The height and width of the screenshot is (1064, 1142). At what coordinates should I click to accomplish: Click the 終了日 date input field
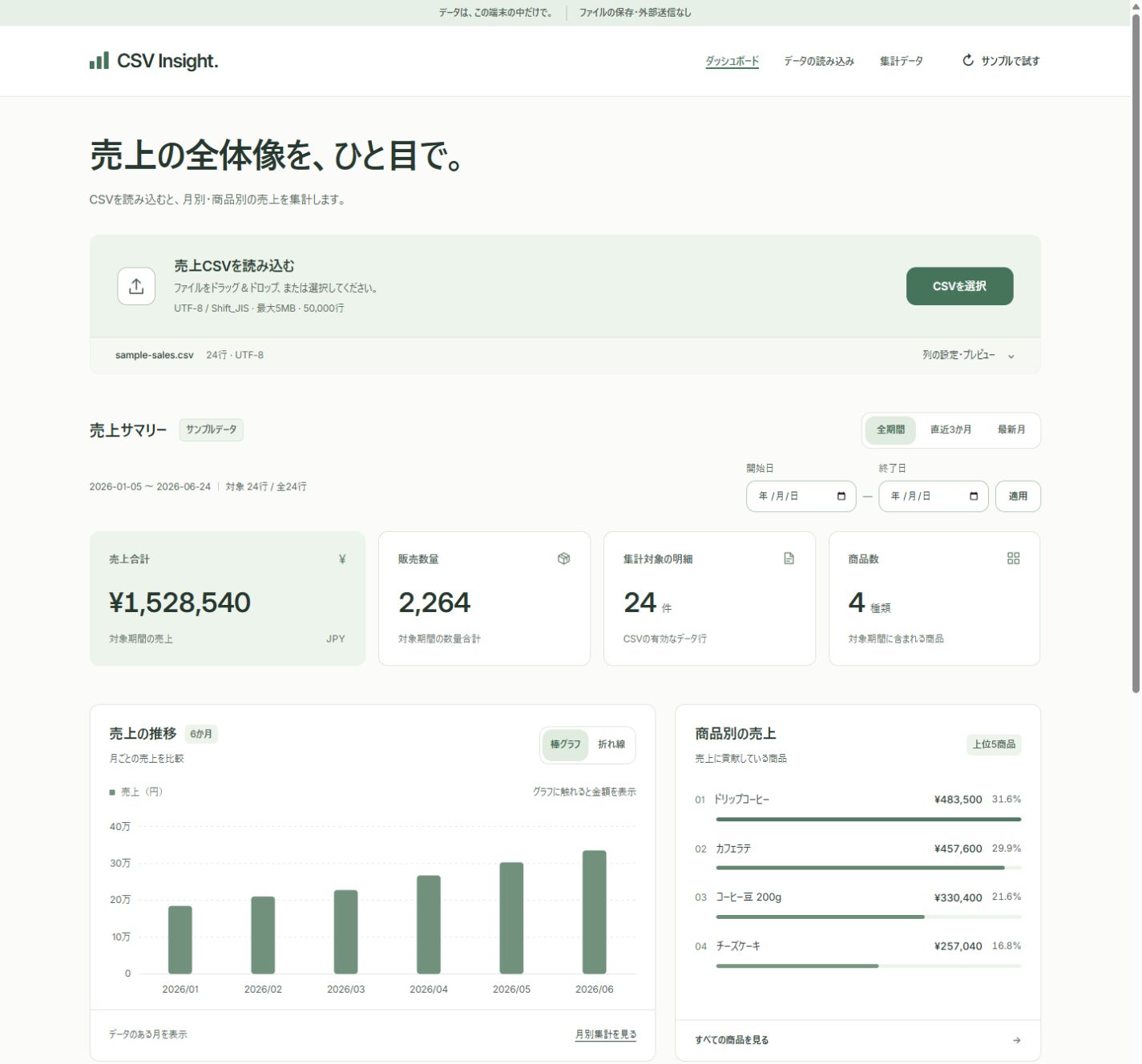click(933, 496)
